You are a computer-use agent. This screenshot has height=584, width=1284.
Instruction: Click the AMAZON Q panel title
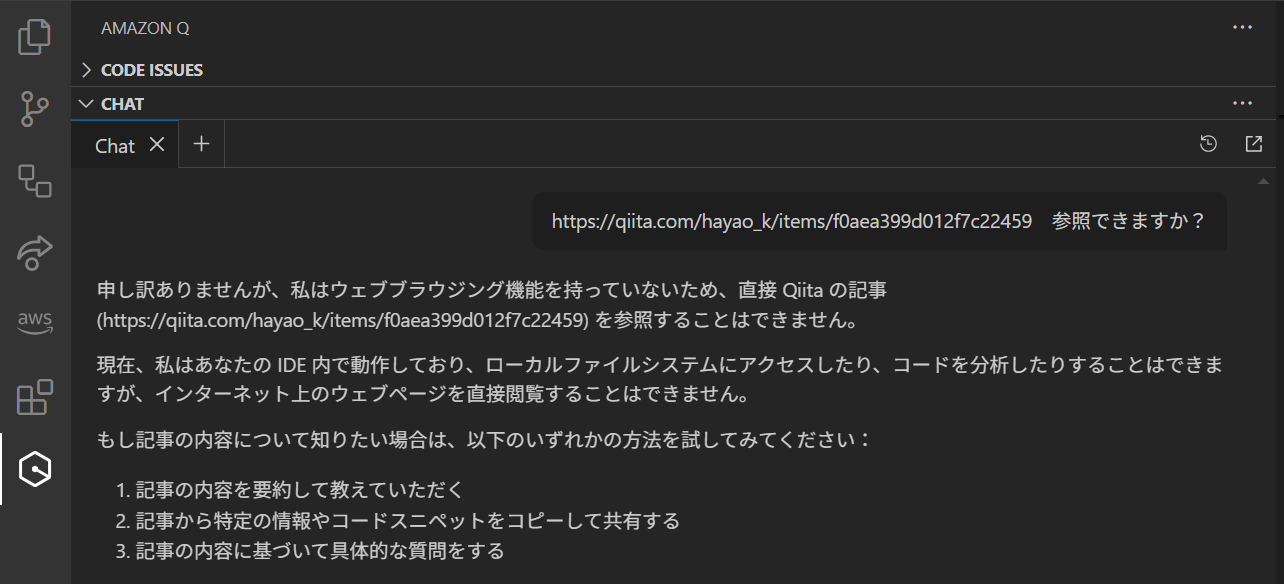[x=145, y=29]
